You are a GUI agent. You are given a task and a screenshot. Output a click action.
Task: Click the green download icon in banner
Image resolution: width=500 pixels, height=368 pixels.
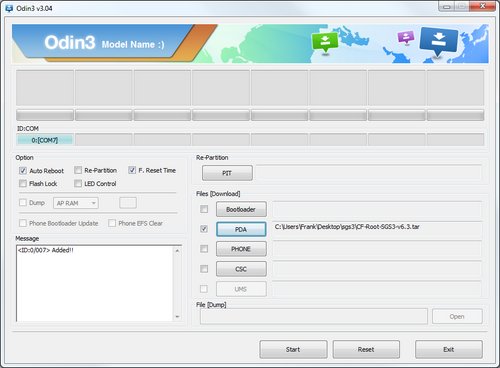(x=325, y=43)
